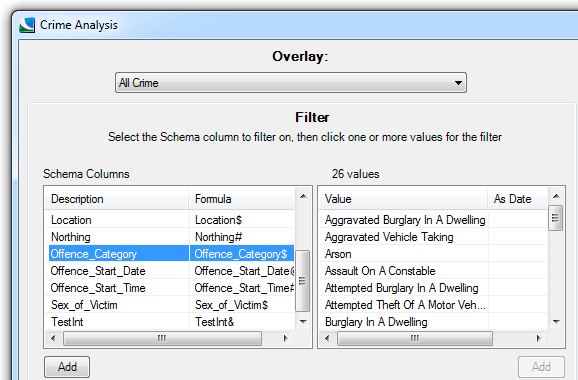Click right arrow of values list horizontal scrollbar
The image size is (578, 380).
539,338
